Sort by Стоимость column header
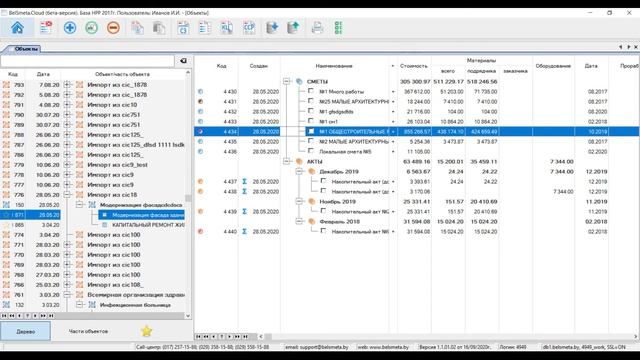640x360 pixels. click(x=414, y=66)
